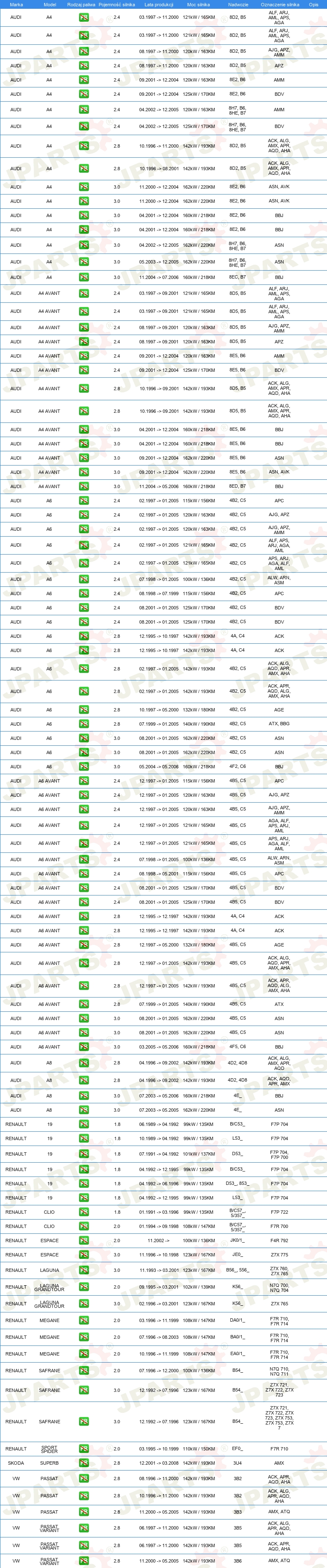Select the 3U4 body code cell
The height and width of the screenshot is (1568, 327).
click(238, 1463)
